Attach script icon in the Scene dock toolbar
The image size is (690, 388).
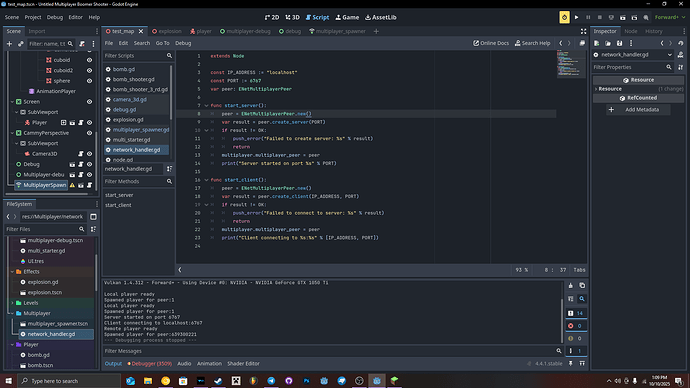point(82,44)
